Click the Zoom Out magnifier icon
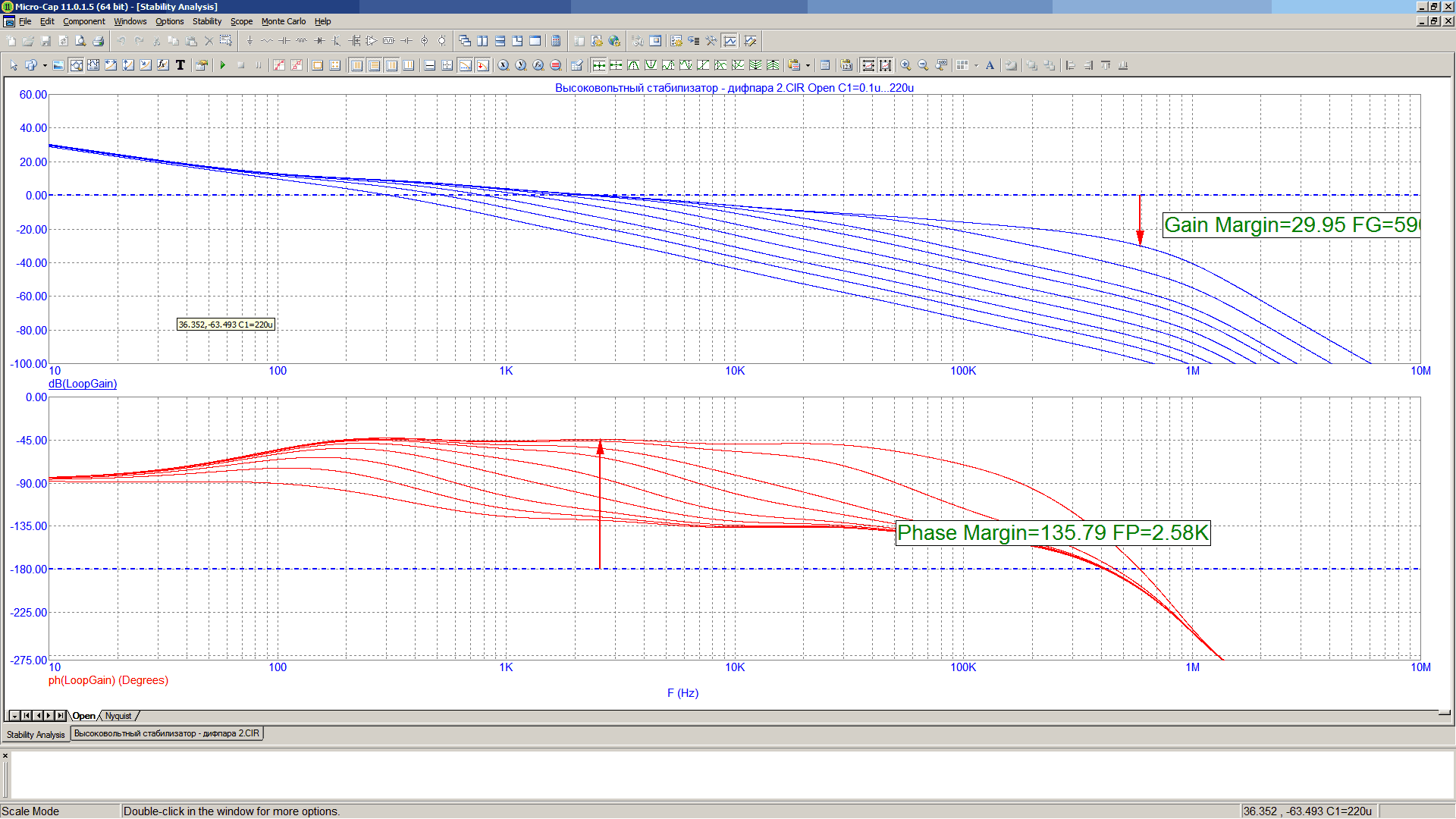This screenshot has width=1456, height=819. point(923,65)
